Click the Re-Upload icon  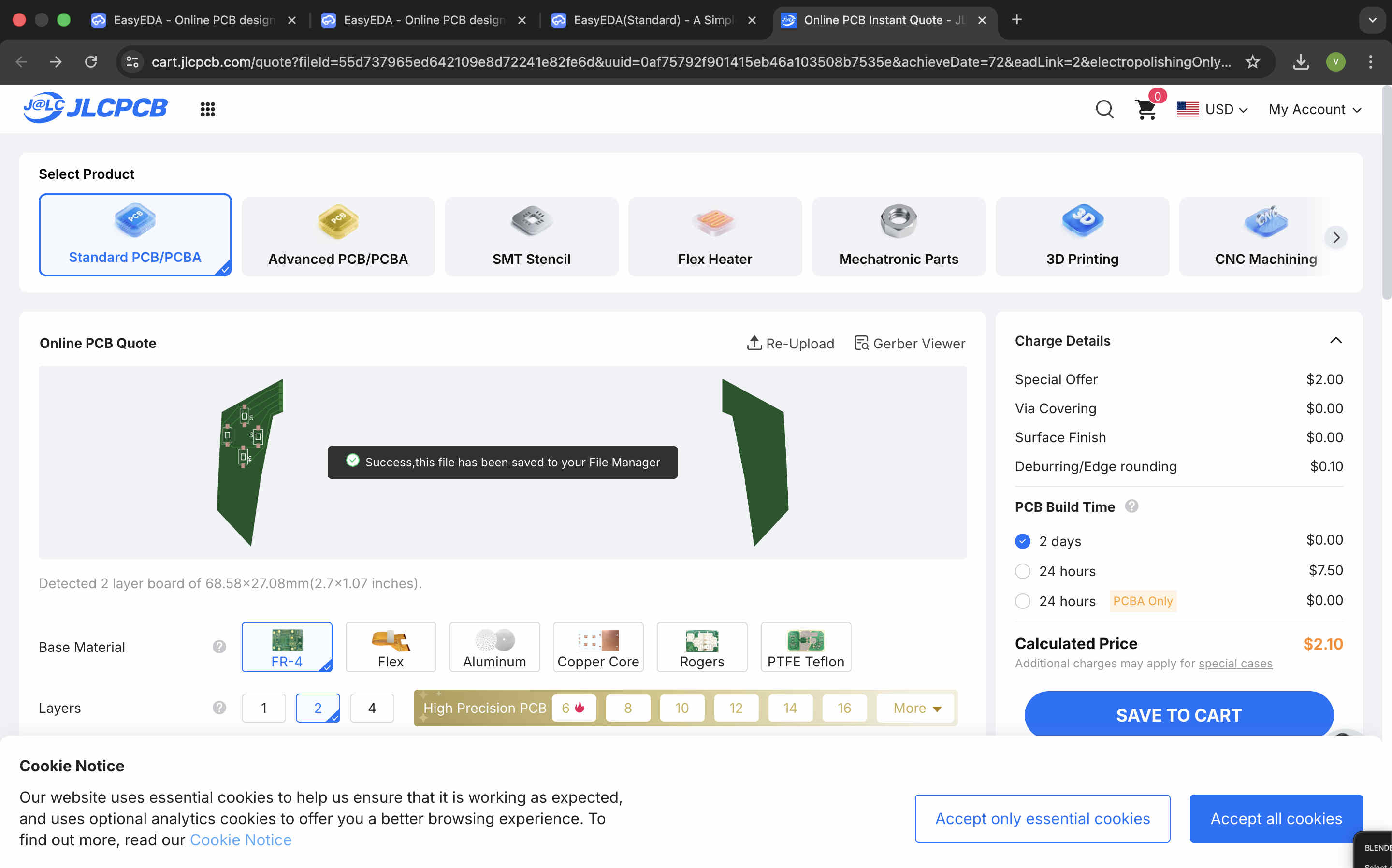point(754,343)
